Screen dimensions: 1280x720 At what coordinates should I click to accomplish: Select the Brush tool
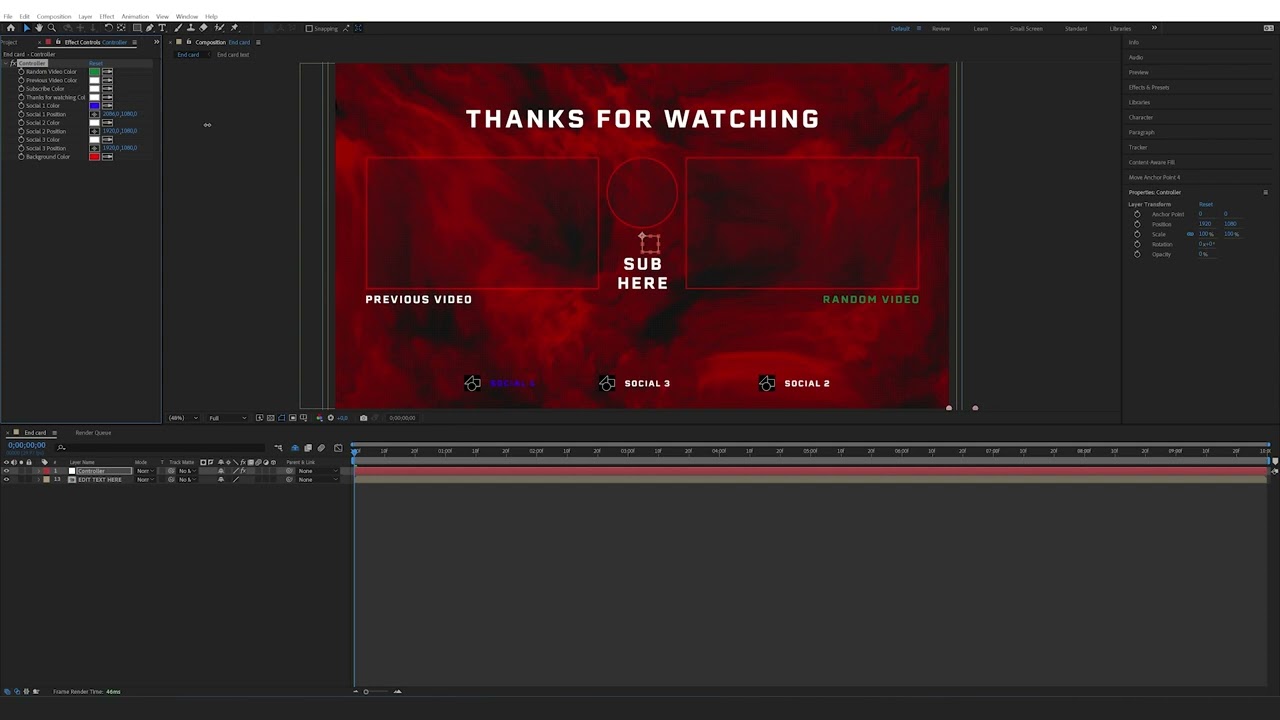pos(178,28)
